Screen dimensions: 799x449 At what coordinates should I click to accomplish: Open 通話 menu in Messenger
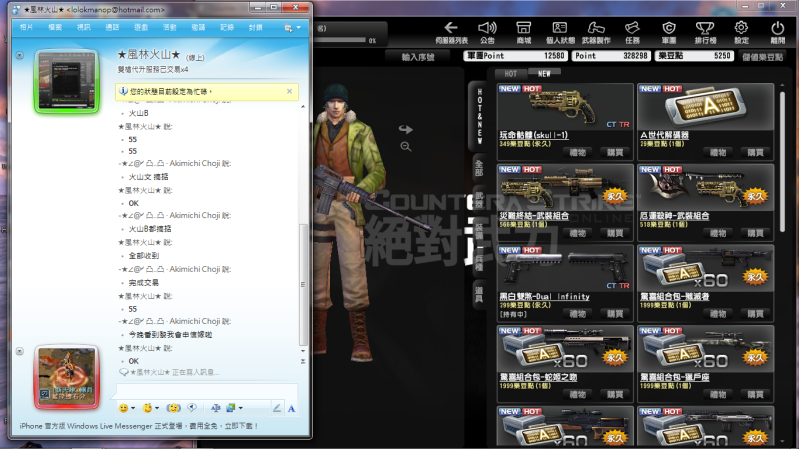click(x=112, y=28)
